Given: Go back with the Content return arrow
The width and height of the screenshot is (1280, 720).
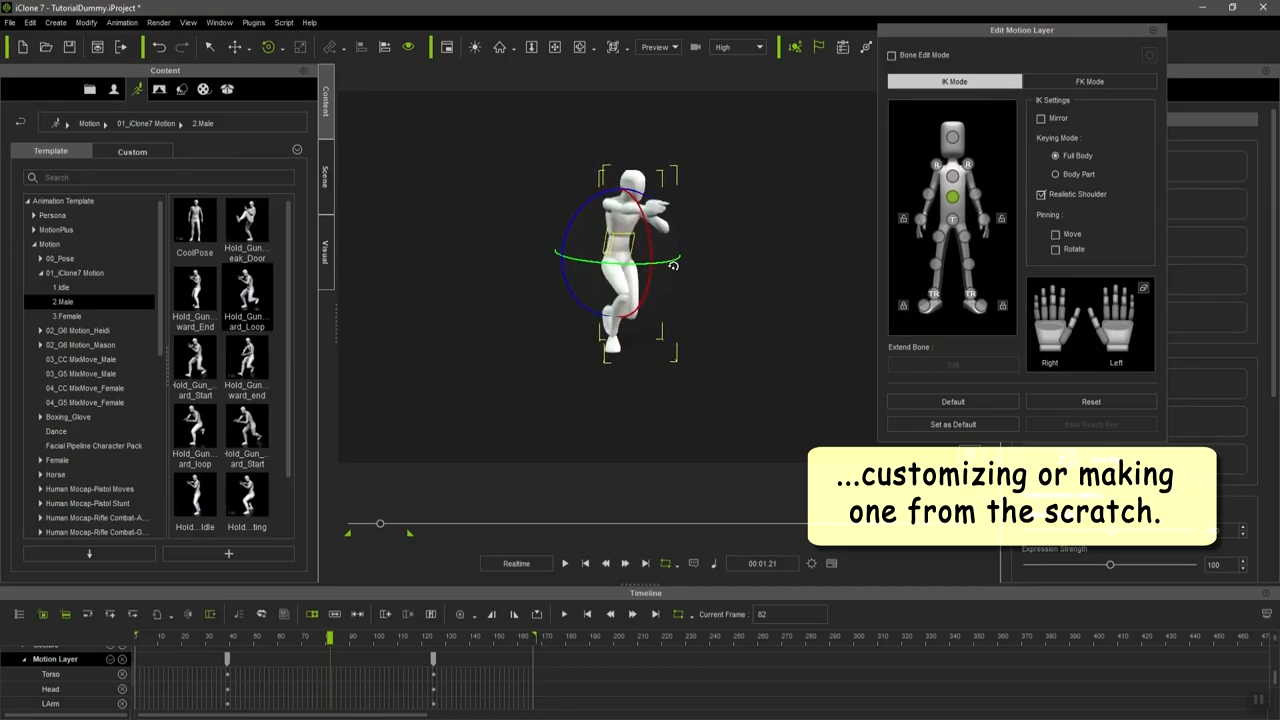Looking at the screenshot, I should (x=20, y=123).
